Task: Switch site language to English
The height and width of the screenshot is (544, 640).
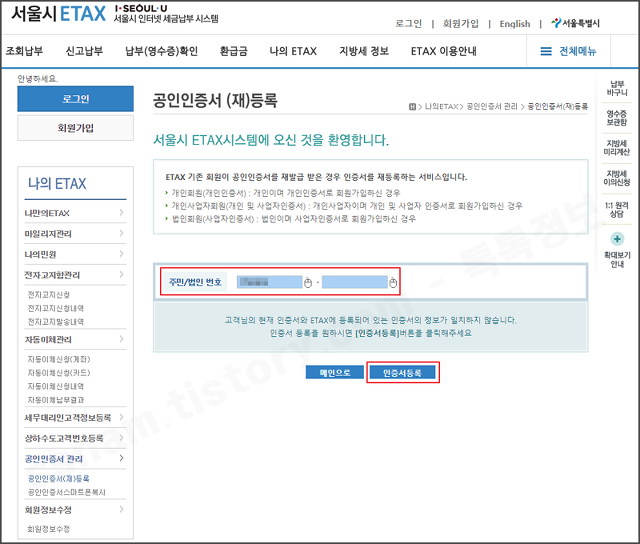Action: pyautogui.click(x=515, y=24)
